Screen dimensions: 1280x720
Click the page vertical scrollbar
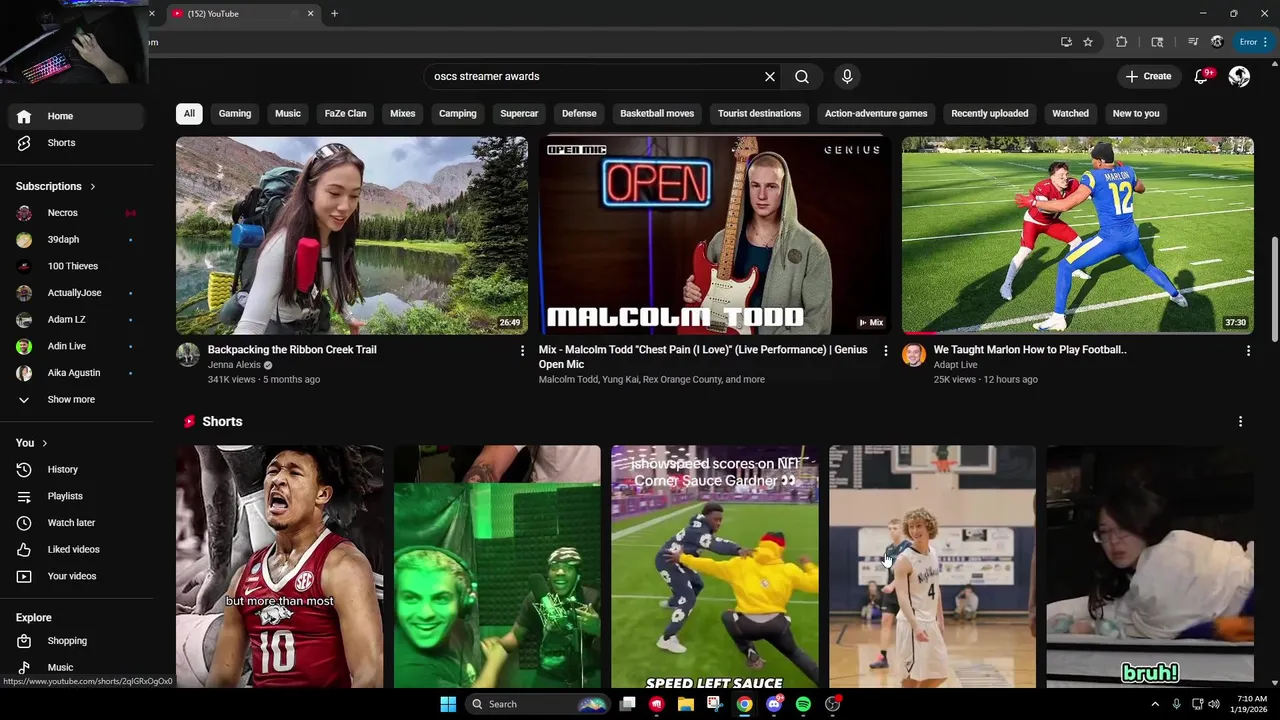tap(1274, 290)
